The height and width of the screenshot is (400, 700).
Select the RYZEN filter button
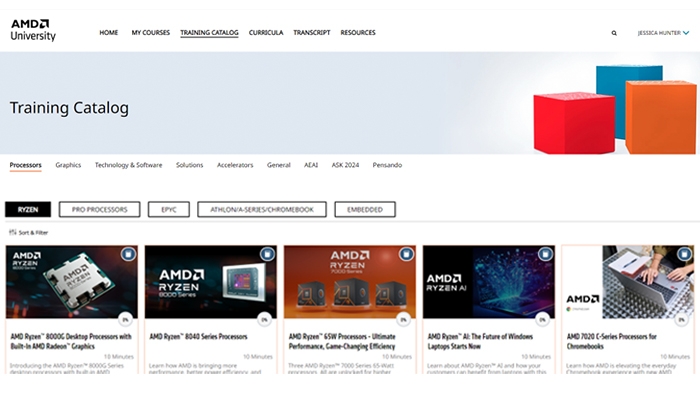[28, 209]
